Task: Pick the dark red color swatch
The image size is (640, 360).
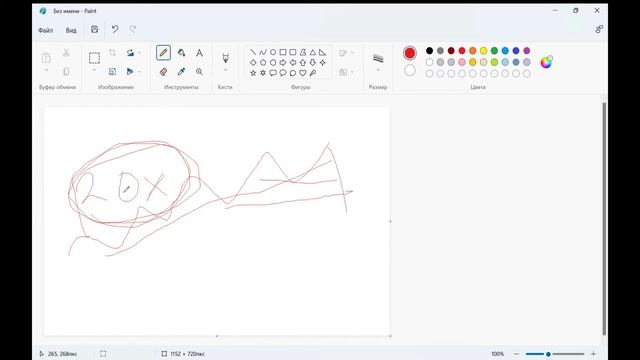Action: (x=451, y=51)
